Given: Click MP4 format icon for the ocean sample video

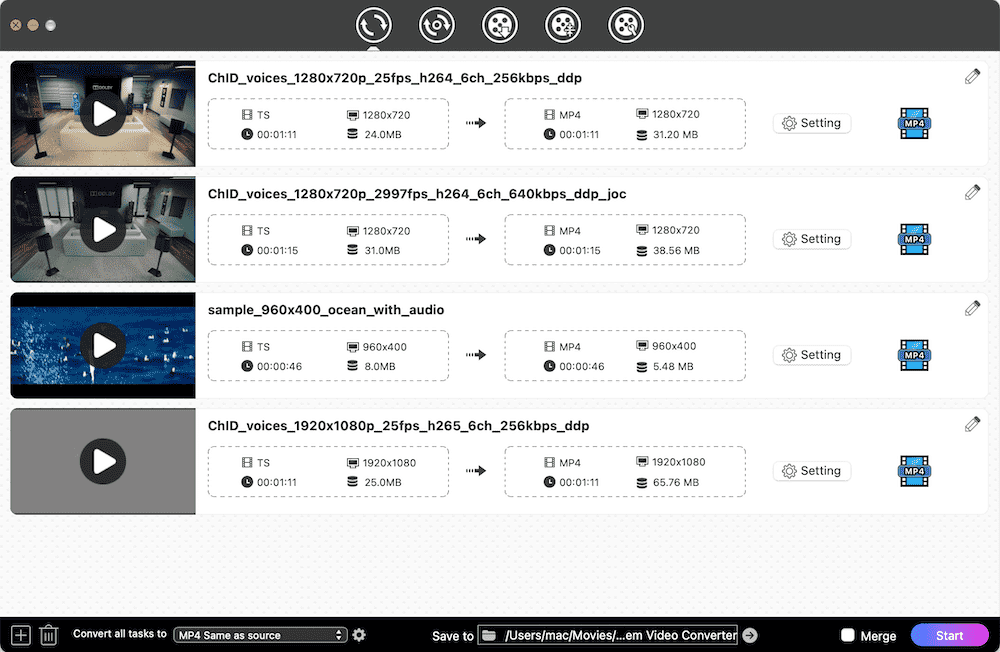Looking at the screenshot, I should (x=915, y=355).
